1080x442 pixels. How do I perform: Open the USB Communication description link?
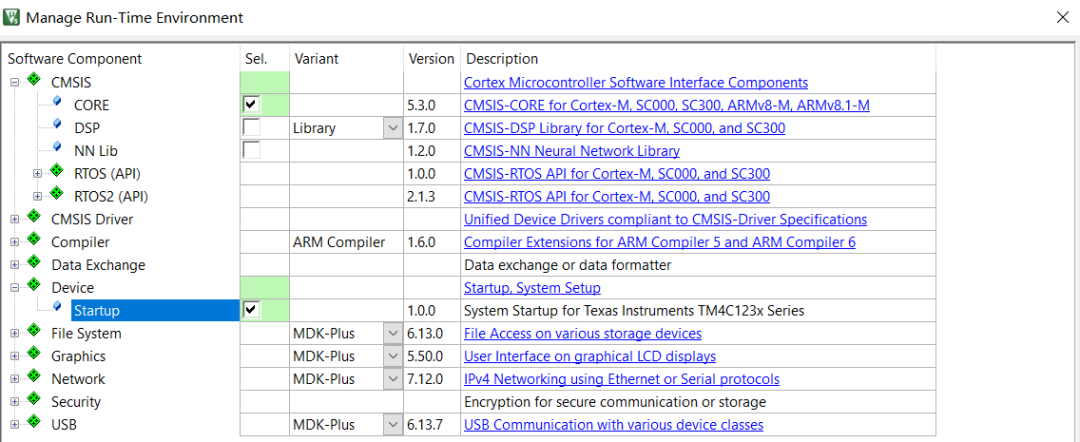click(613, 425)
